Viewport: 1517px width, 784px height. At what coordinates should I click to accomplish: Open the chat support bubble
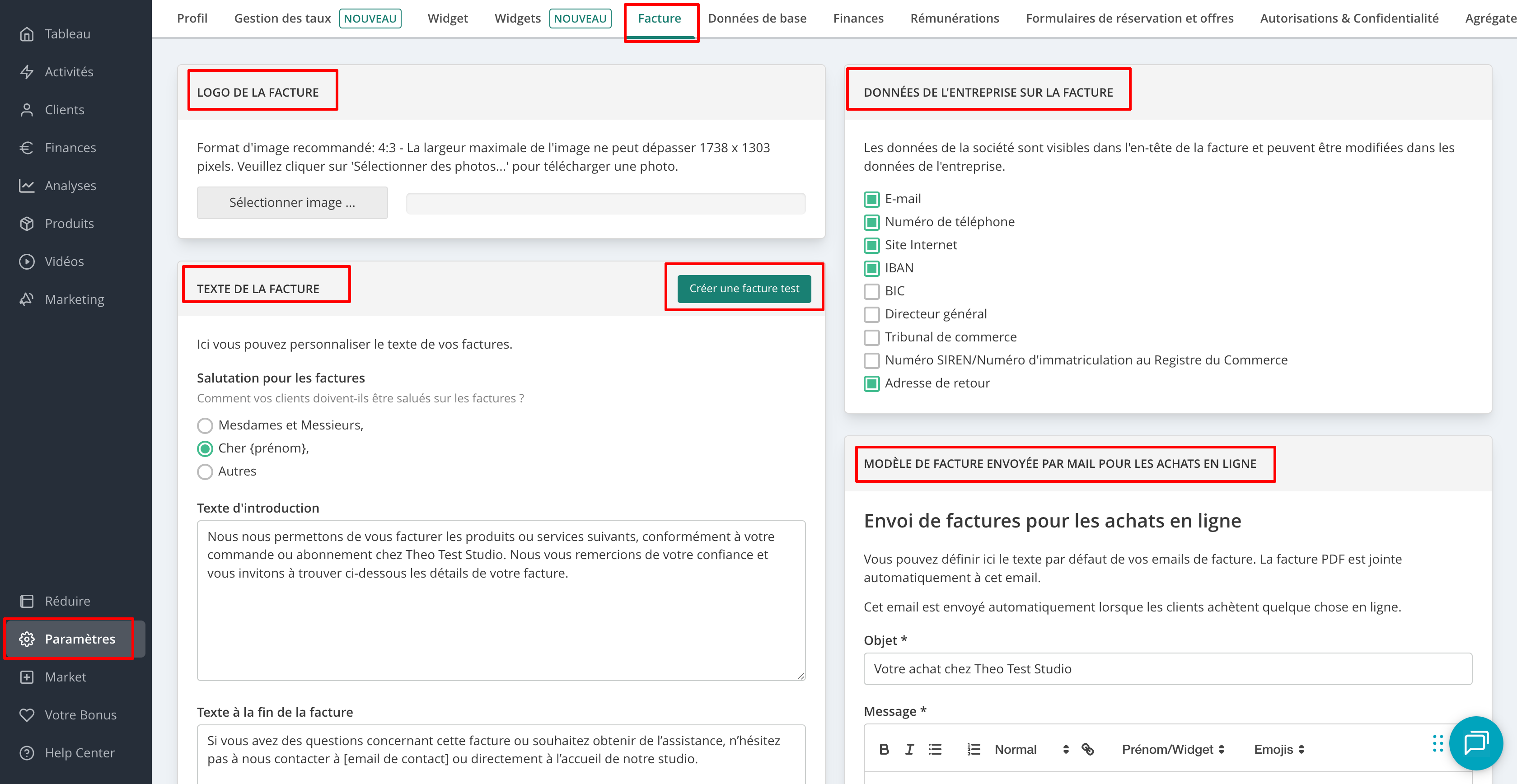tap(1476, 743)
